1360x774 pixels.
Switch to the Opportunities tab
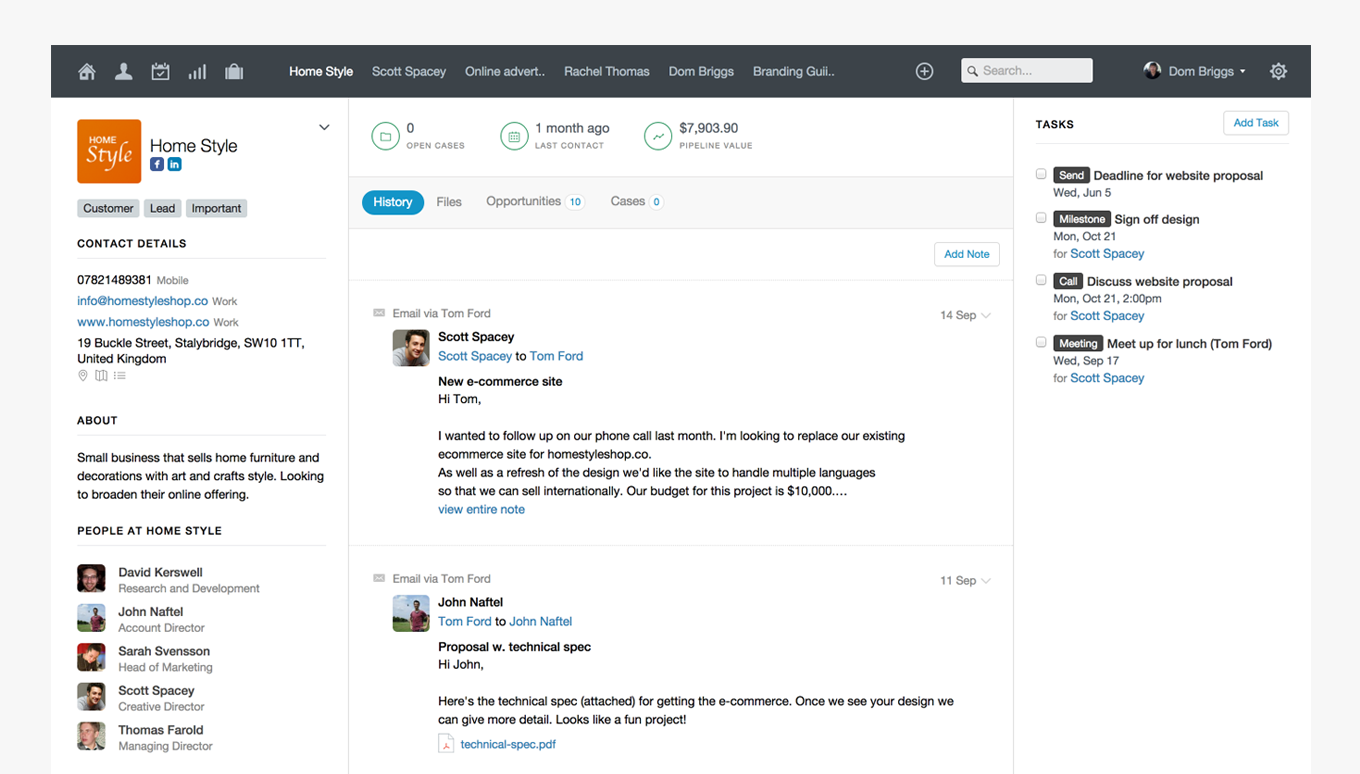click(x=523, y=201)
